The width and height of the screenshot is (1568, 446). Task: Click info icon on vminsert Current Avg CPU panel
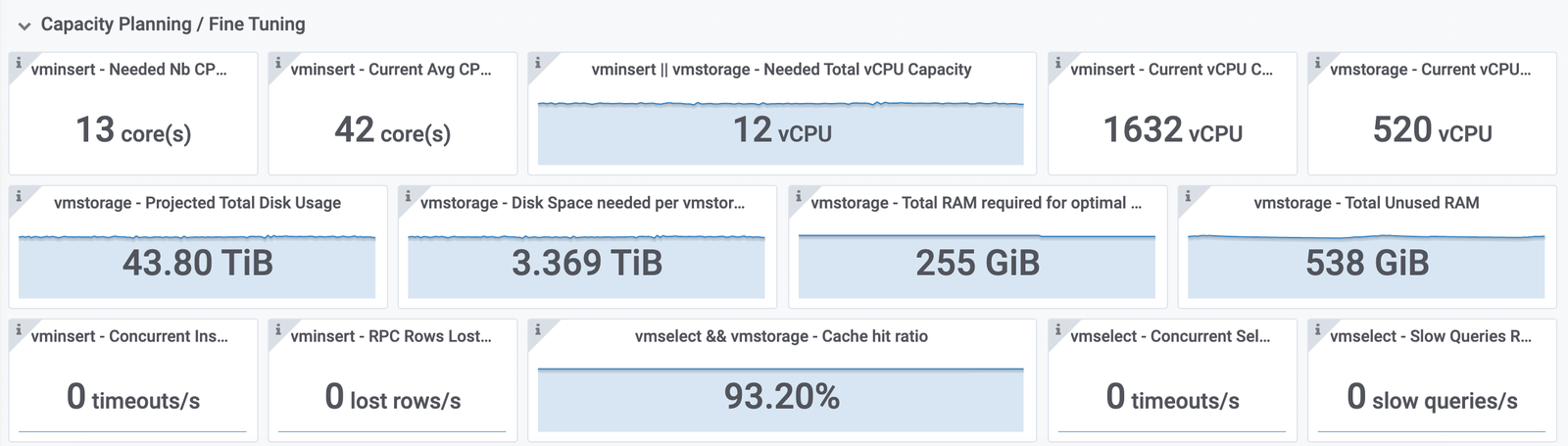[277, 63]
